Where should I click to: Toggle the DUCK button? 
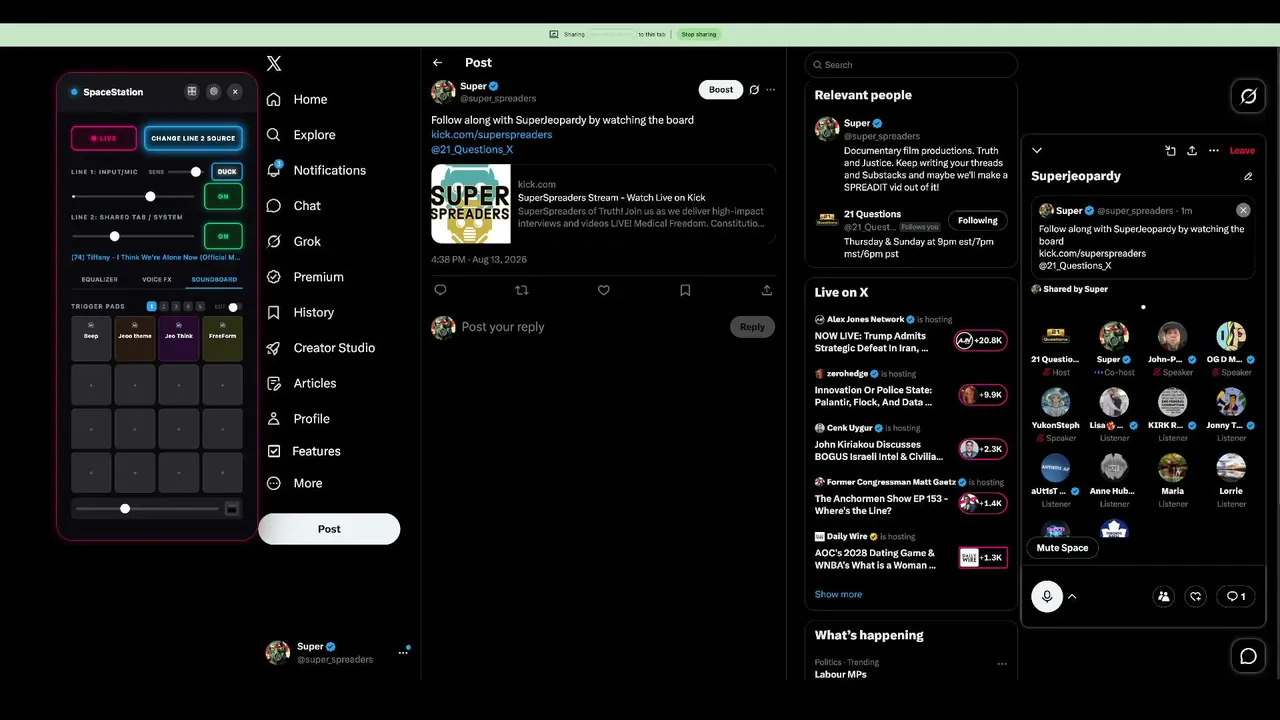point(227,172)
